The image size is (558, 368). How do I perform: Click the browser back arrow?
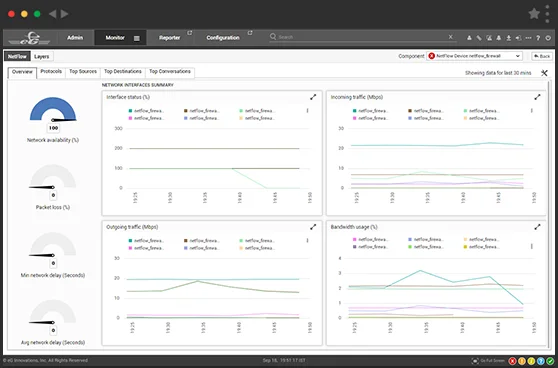(x=53, y=14)
